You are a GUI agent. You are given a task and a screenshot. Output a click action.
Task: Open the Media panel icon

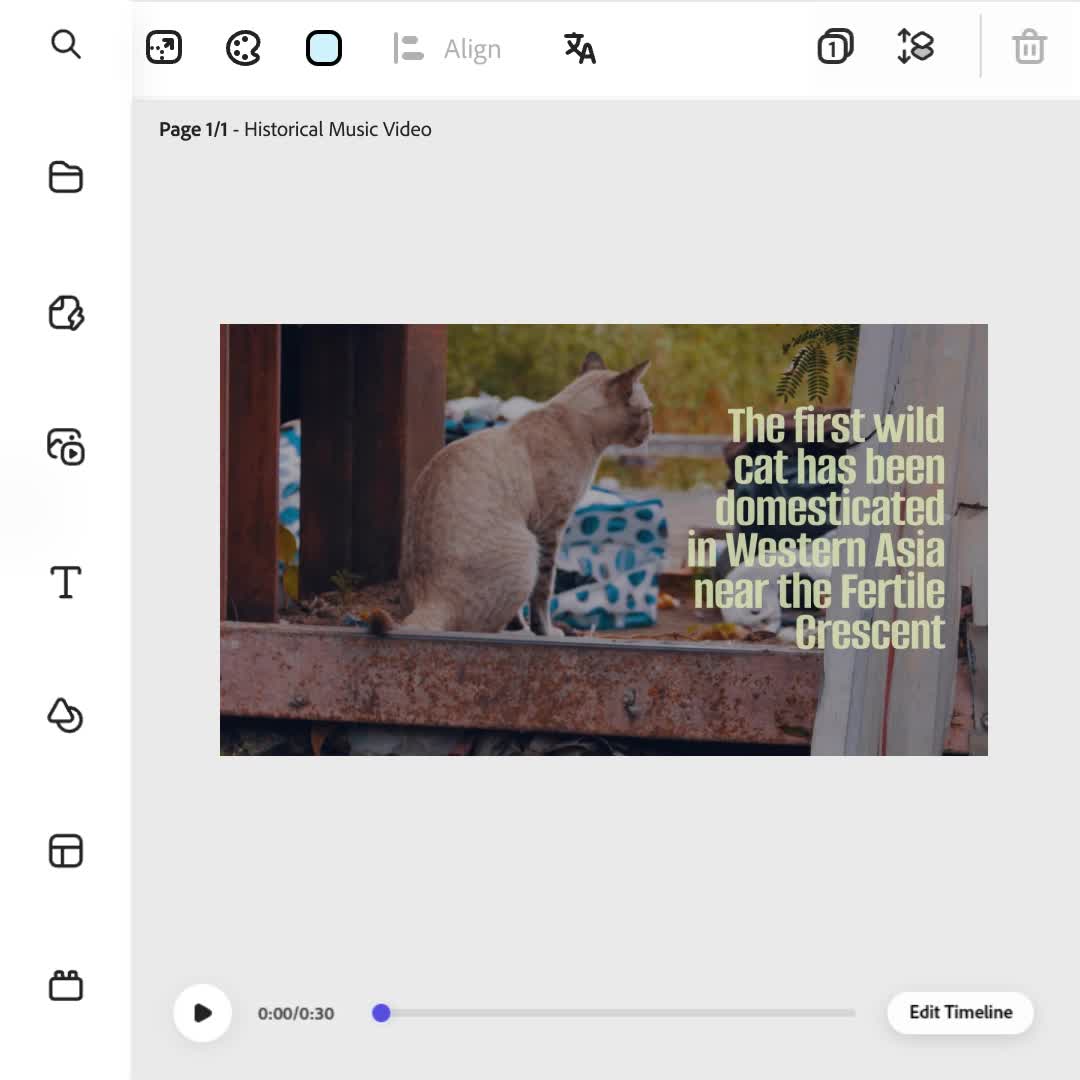66,446
